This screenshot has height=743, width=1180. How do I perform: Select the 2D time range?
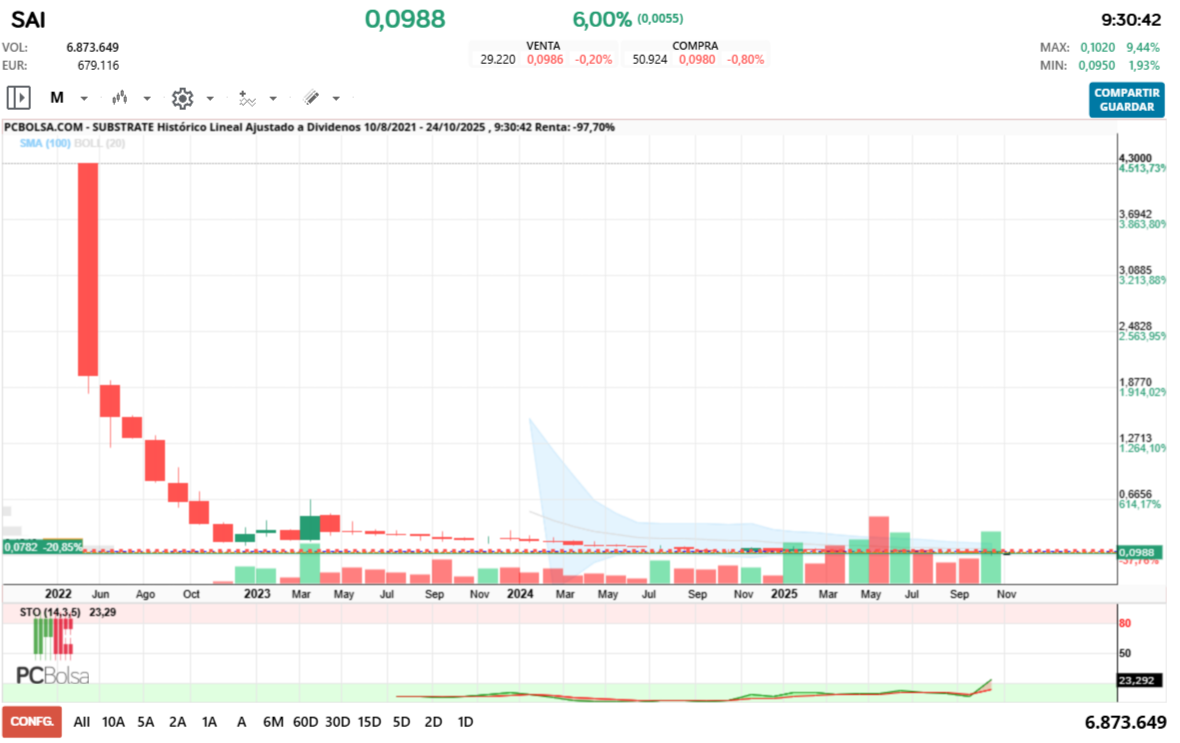pos(433,722)
